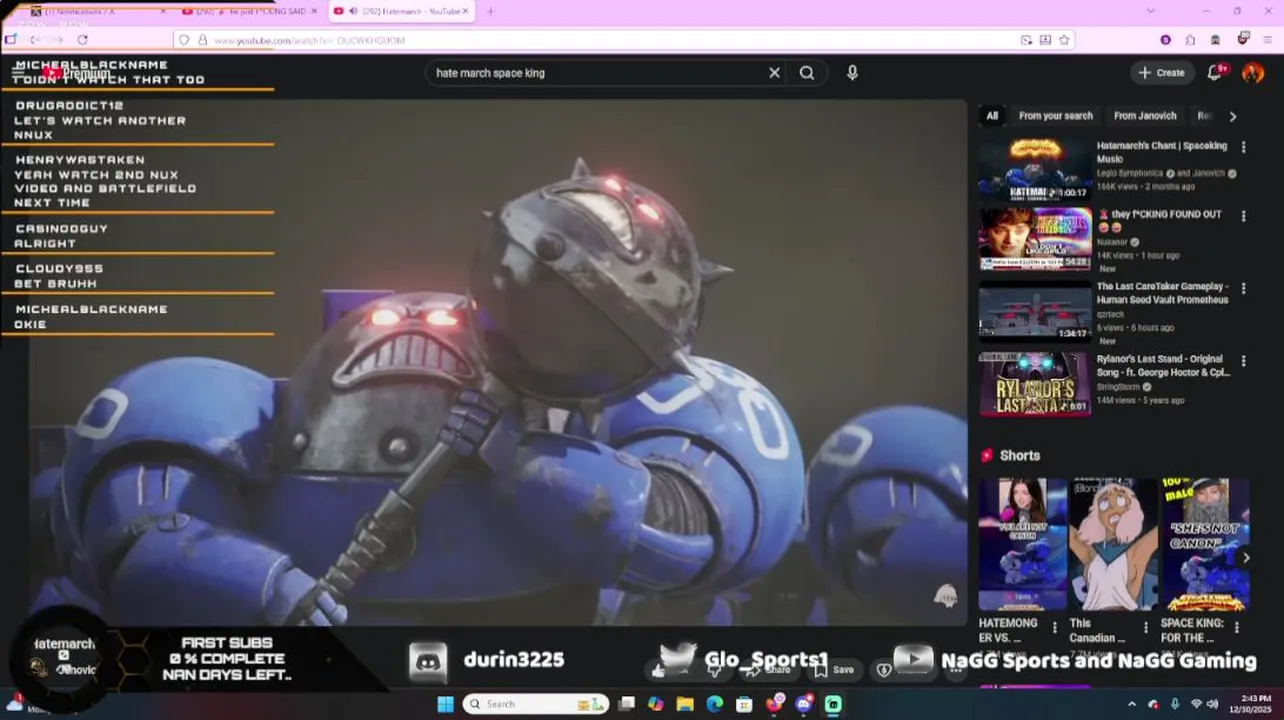The height and width of the screenshot is (720, 1284).
Task: Open The Last CareTaker Gameplay thumbnail
Action: click(1035, 312)
